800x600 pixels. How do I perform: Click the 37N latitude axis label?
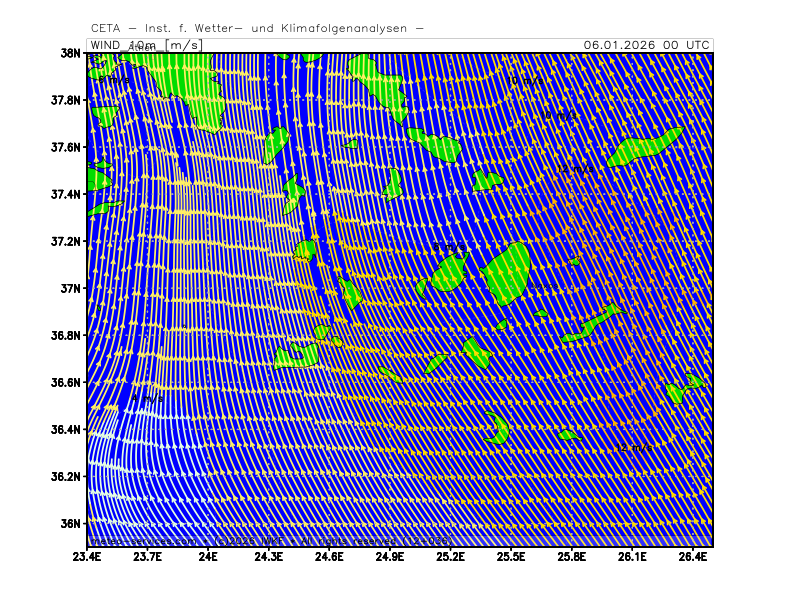pos(69,289)
